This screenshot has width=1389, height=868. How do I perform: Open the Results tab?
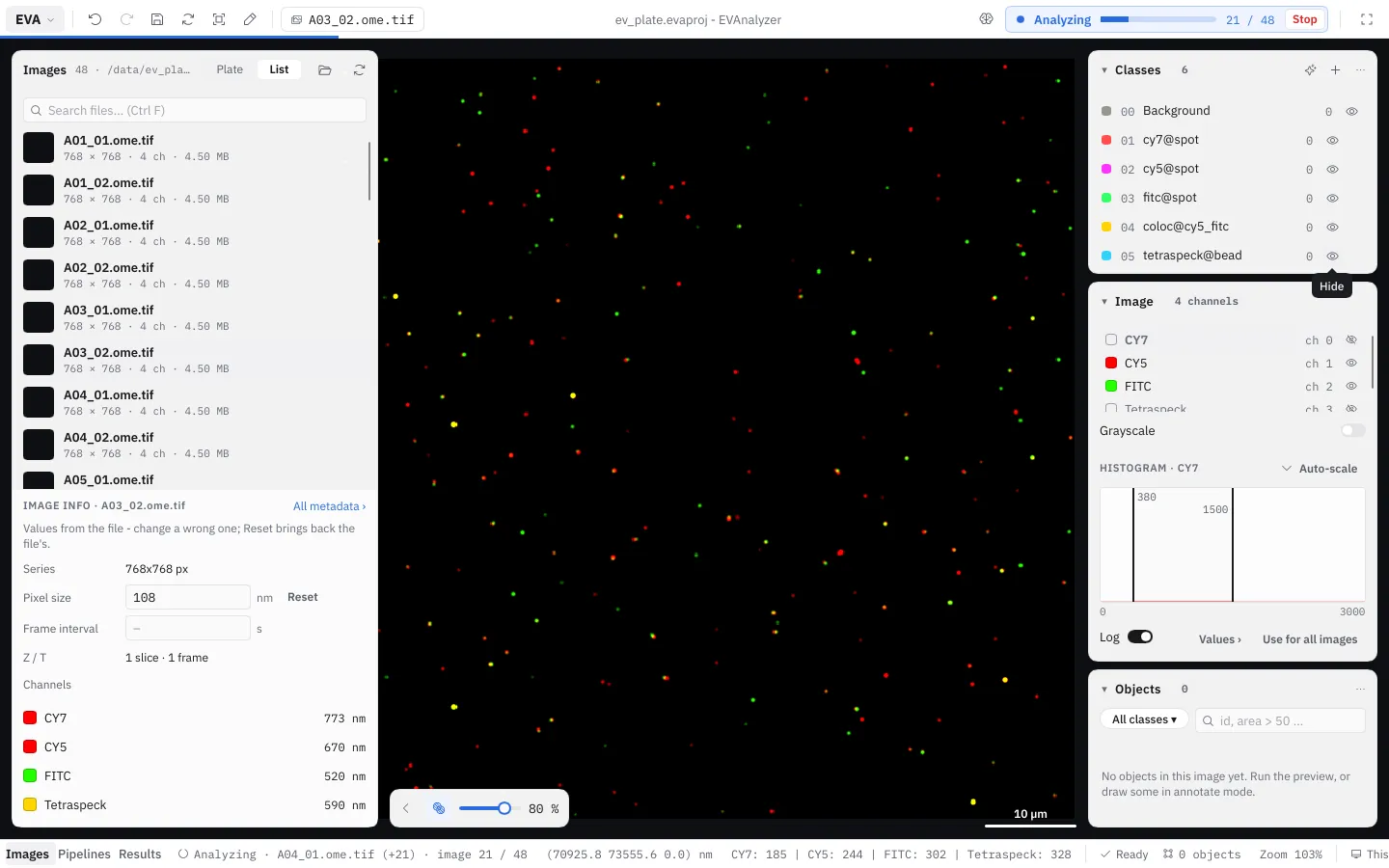140,854
